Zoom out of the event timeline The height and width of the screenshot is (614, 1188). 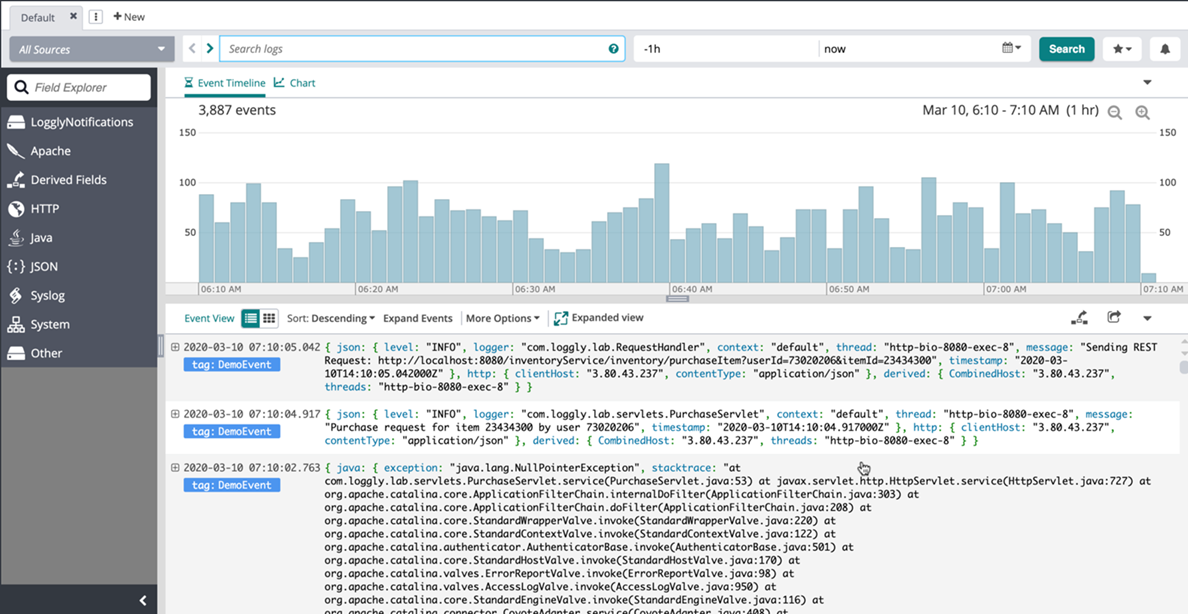pos(1115,113)
